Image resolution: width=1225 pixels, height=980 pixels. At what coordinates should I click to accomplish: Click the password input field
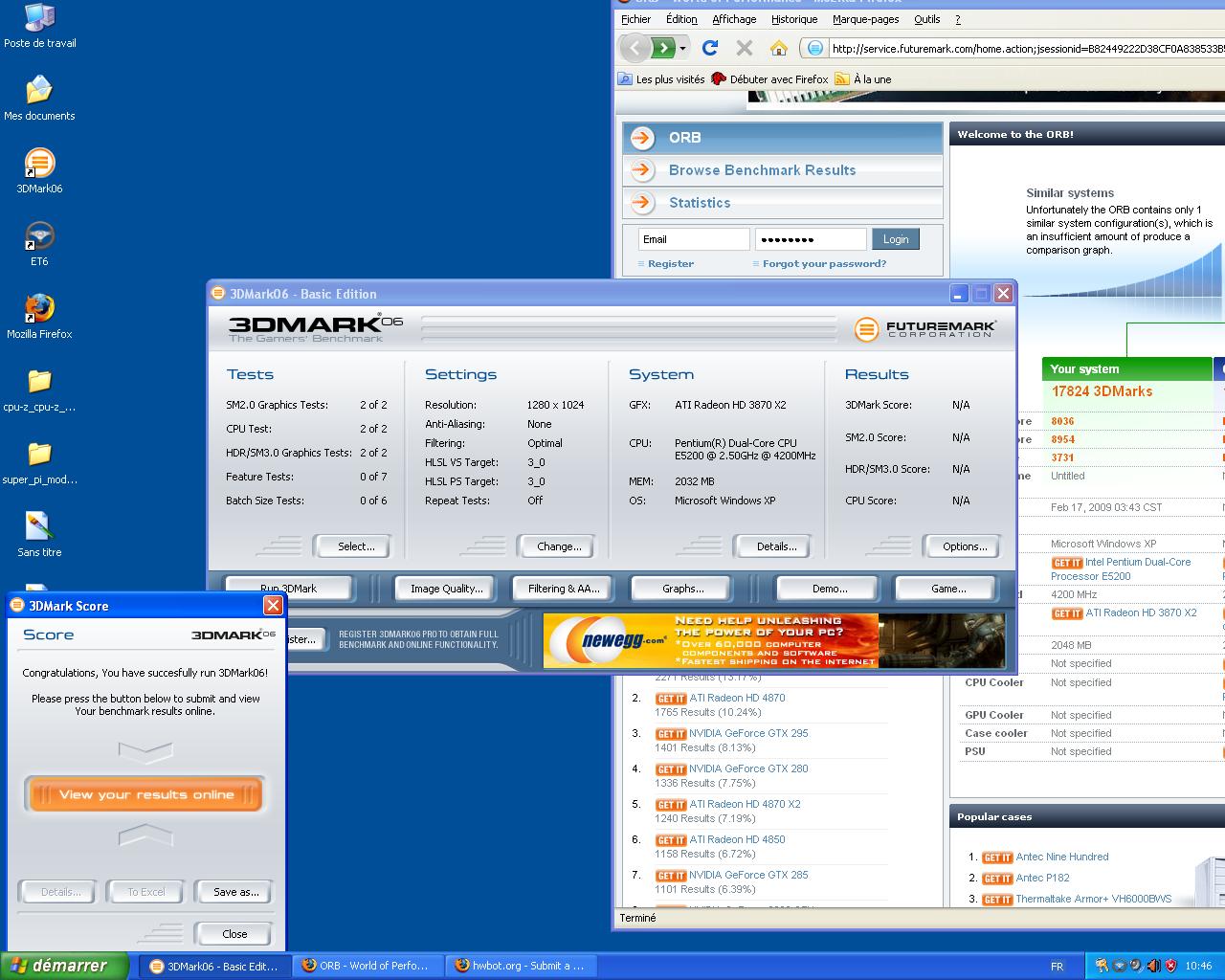(811, 239)
